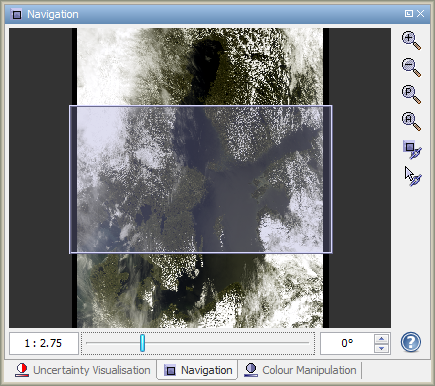
Task: Click the rotation angle 0° field
Action: tap(347, 343)
